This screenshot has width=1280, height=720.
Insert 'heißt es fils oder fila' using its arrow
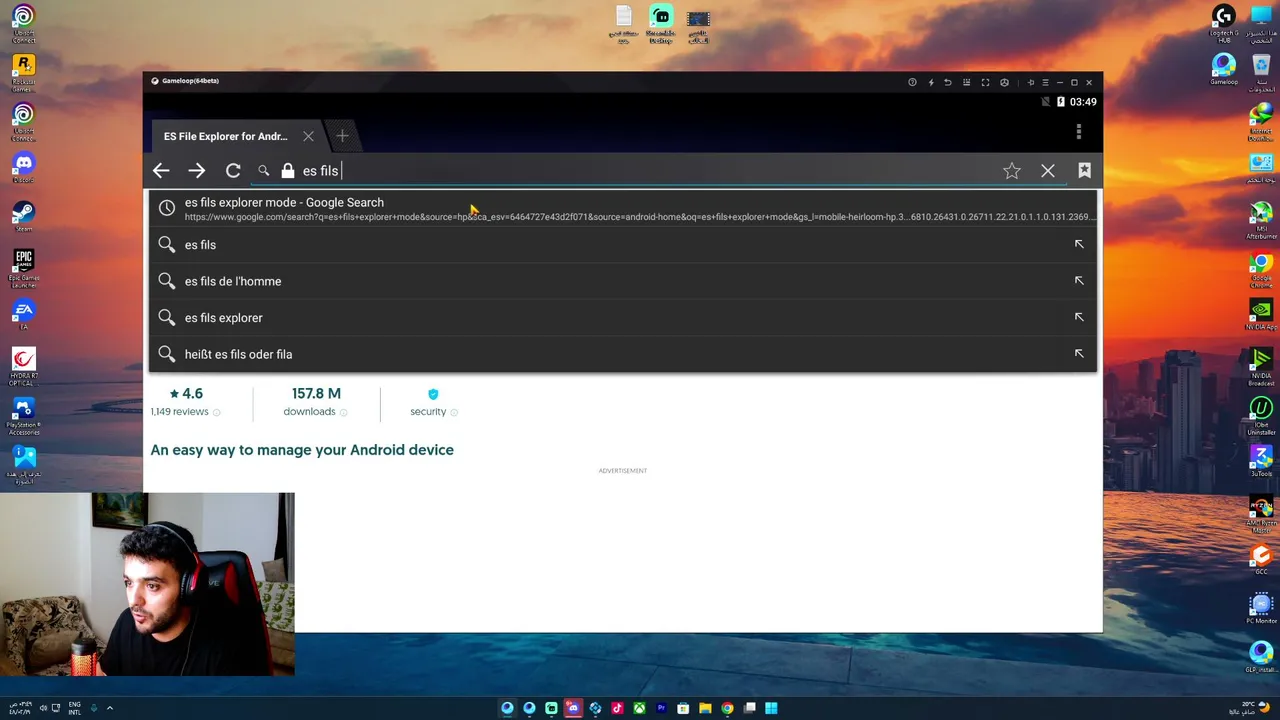pos(1079,353)
